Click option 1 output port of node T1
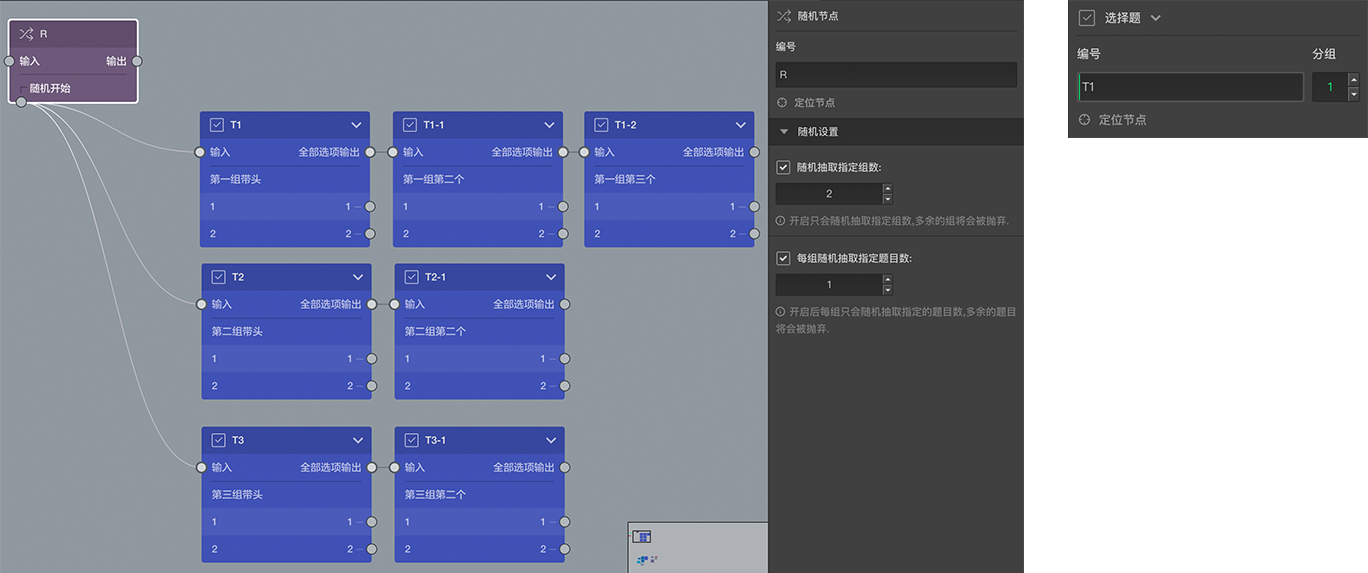 370,206
